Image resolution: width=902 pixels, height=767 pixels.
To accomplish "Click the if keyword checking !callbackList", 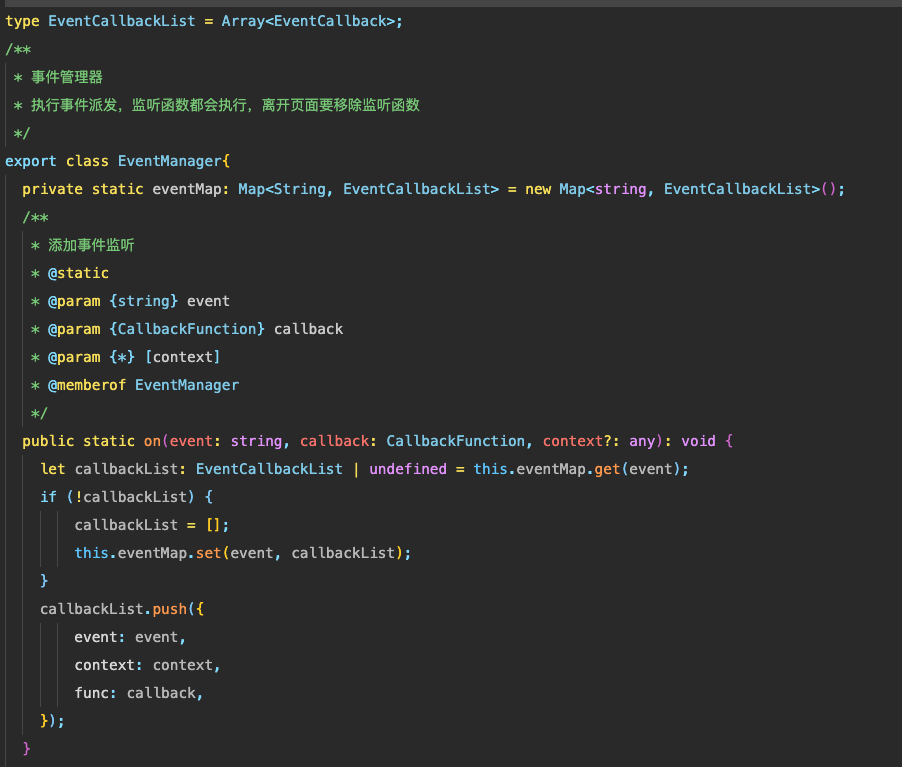I will click(x=48, y=497).
